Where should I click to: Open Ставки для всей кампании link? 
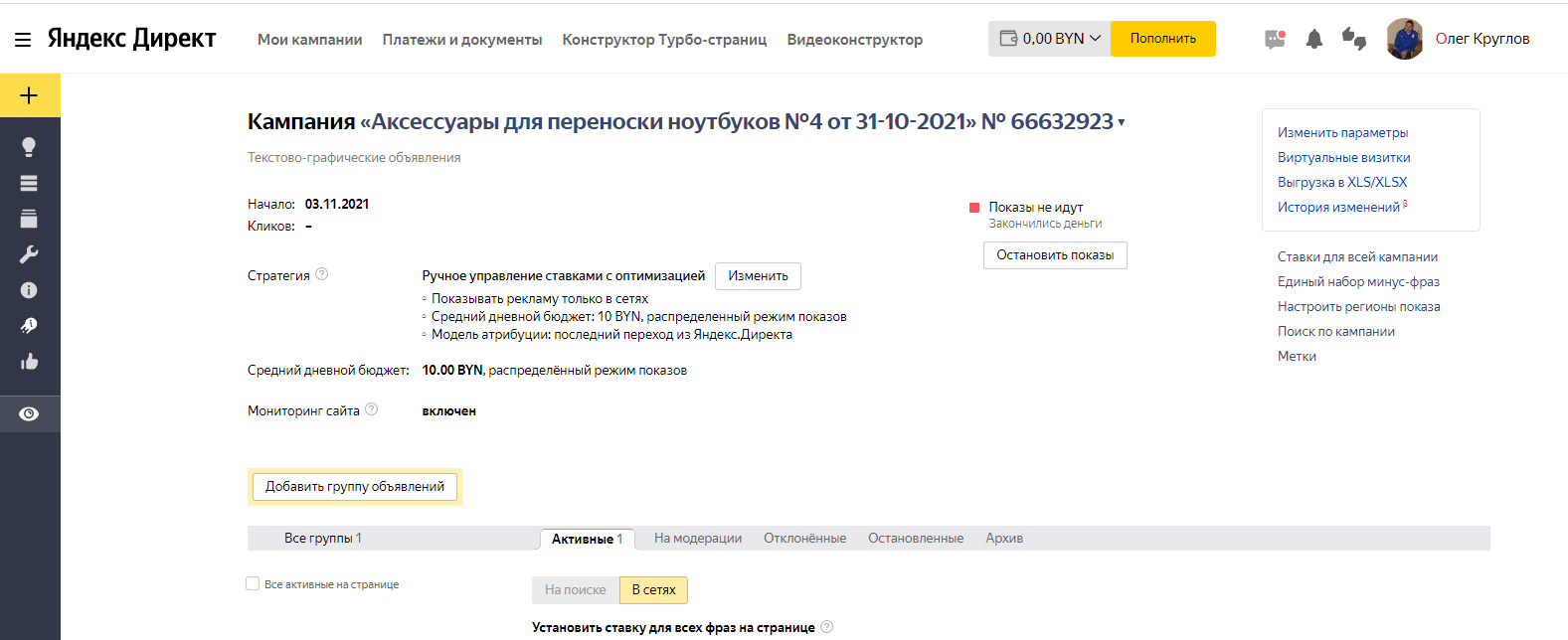click(1357, 256)
